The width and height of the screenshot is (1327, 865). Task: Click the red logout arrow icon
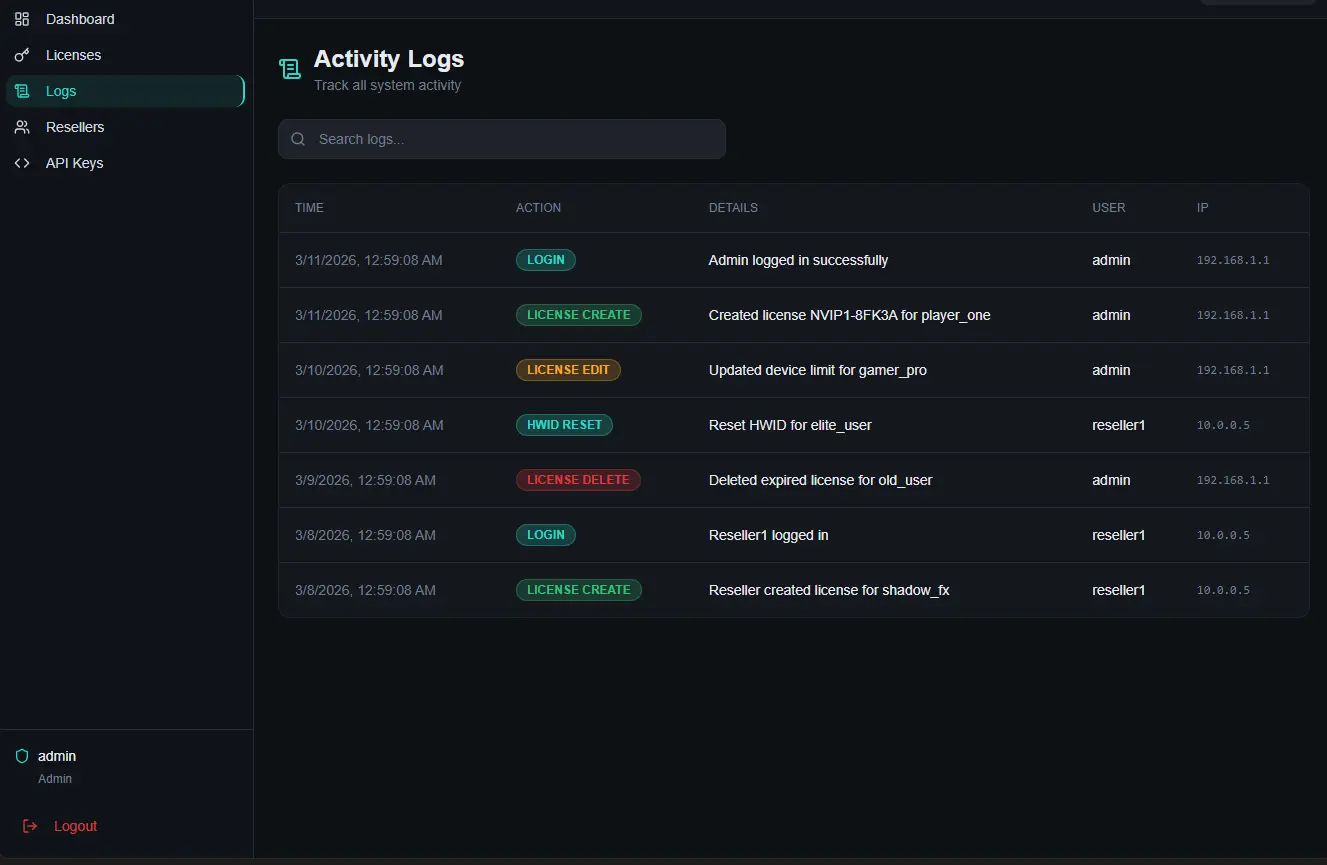[x=30, y=826]
